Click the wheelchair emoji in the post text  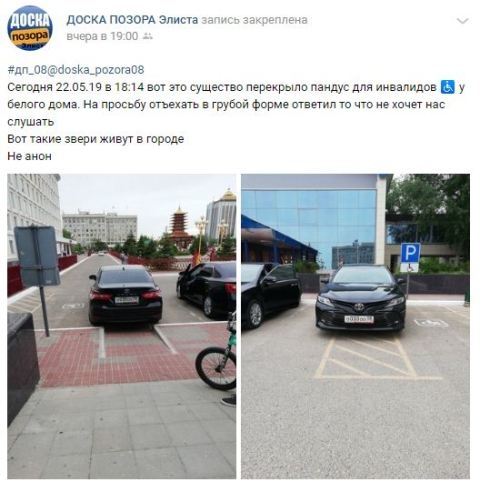[x=448, y=87]
